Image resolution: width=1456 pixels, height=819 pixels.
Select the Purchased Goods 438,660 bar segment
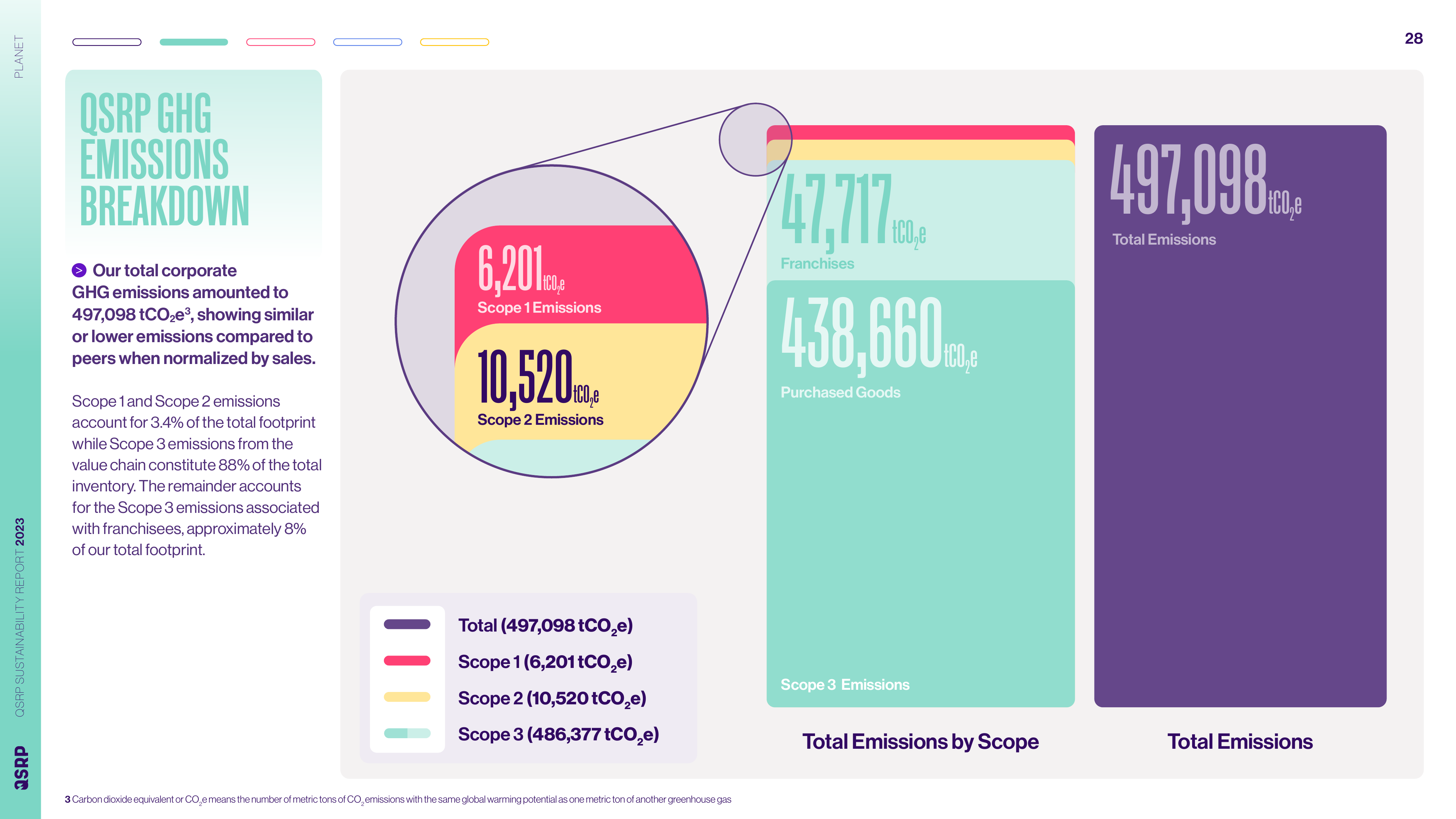(920, 494)
